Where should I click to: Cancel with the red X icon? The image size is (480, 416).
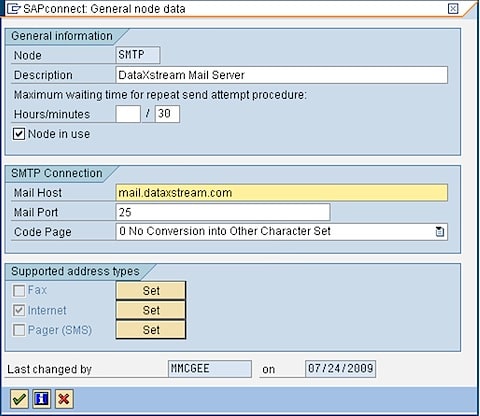pos(64,399)
